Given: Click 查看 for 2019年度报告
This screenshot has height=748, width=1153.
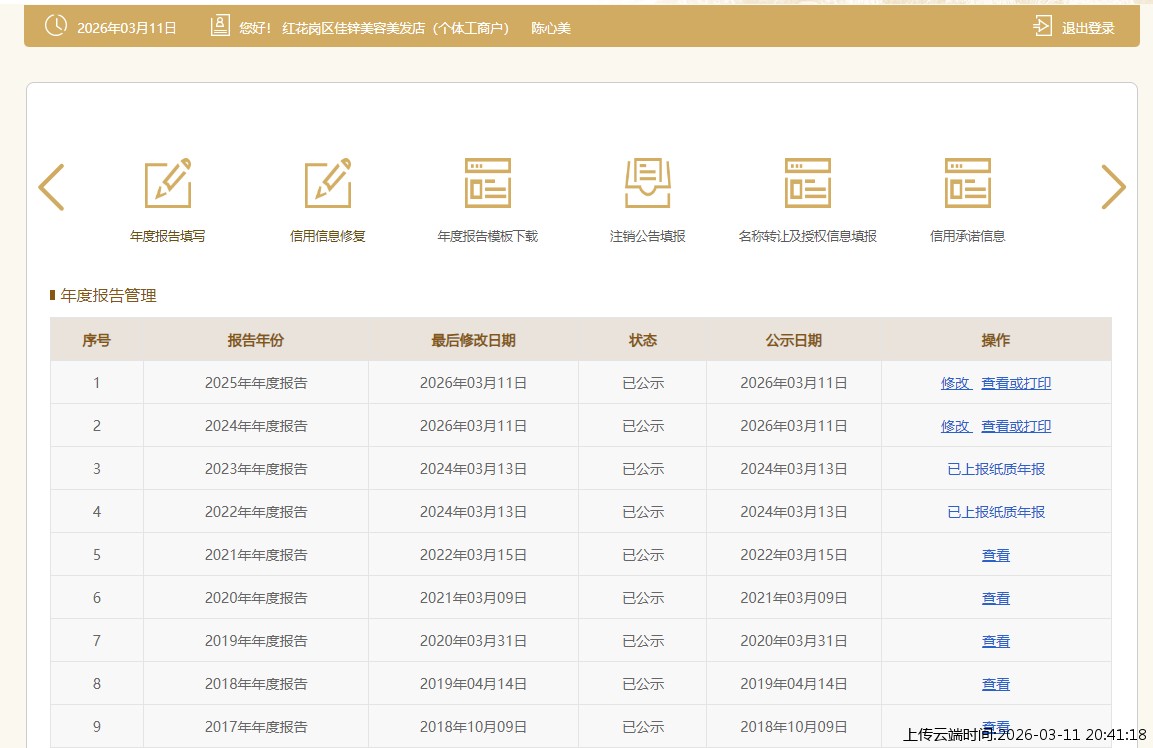Looking at the screenshot, I should [x=996, y=641].
